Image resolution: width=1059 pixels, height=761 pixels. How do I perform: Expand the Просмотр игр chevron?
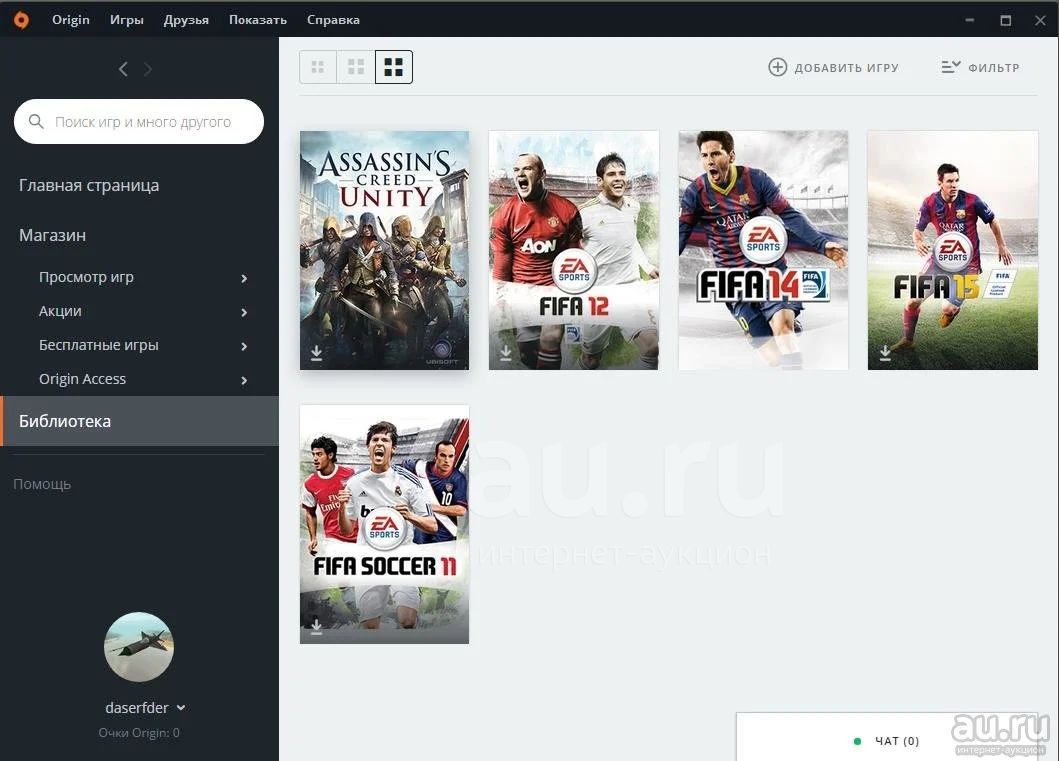click(x=244, y=278)
